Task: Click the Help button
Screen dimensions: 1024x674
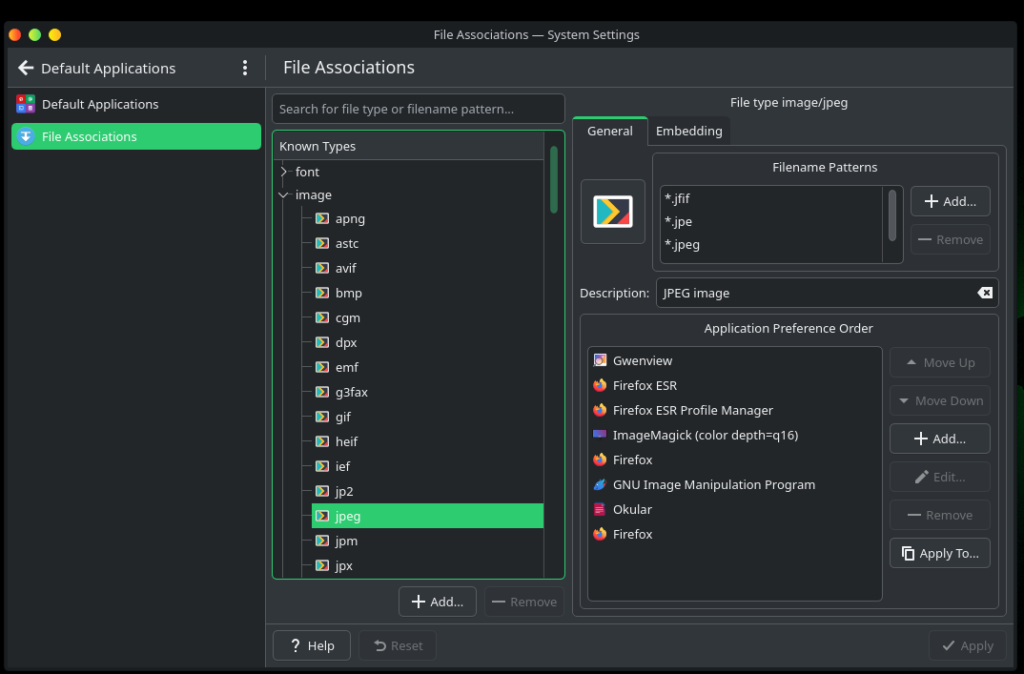Action: 311,646
